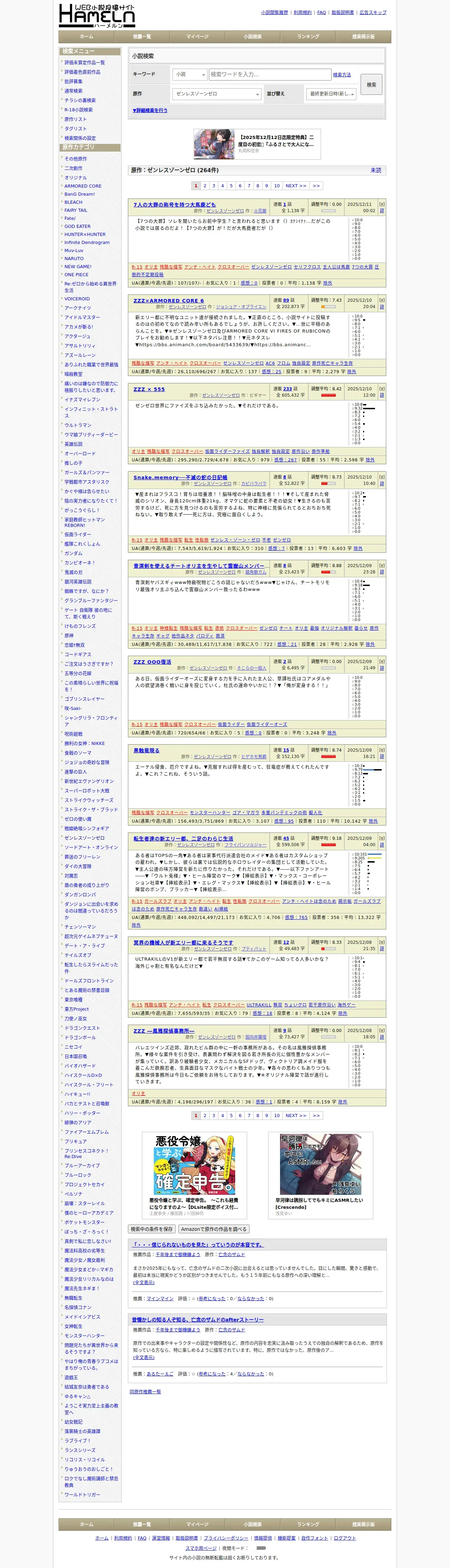Open ホーム tab in top navigation
The width and height of the screenshot is (450, 1568).
tap(87, 37)
